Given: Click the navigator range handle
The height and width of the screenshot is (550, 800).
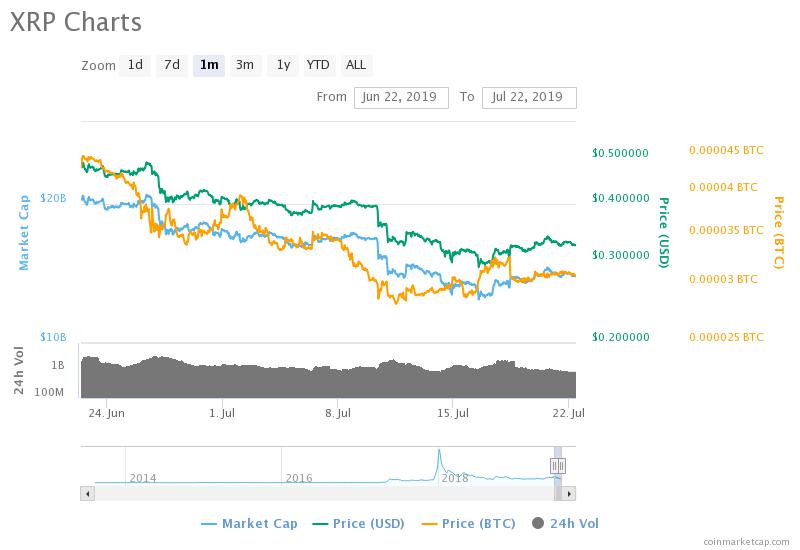Looking at the screenshot, I should [557, 465].
